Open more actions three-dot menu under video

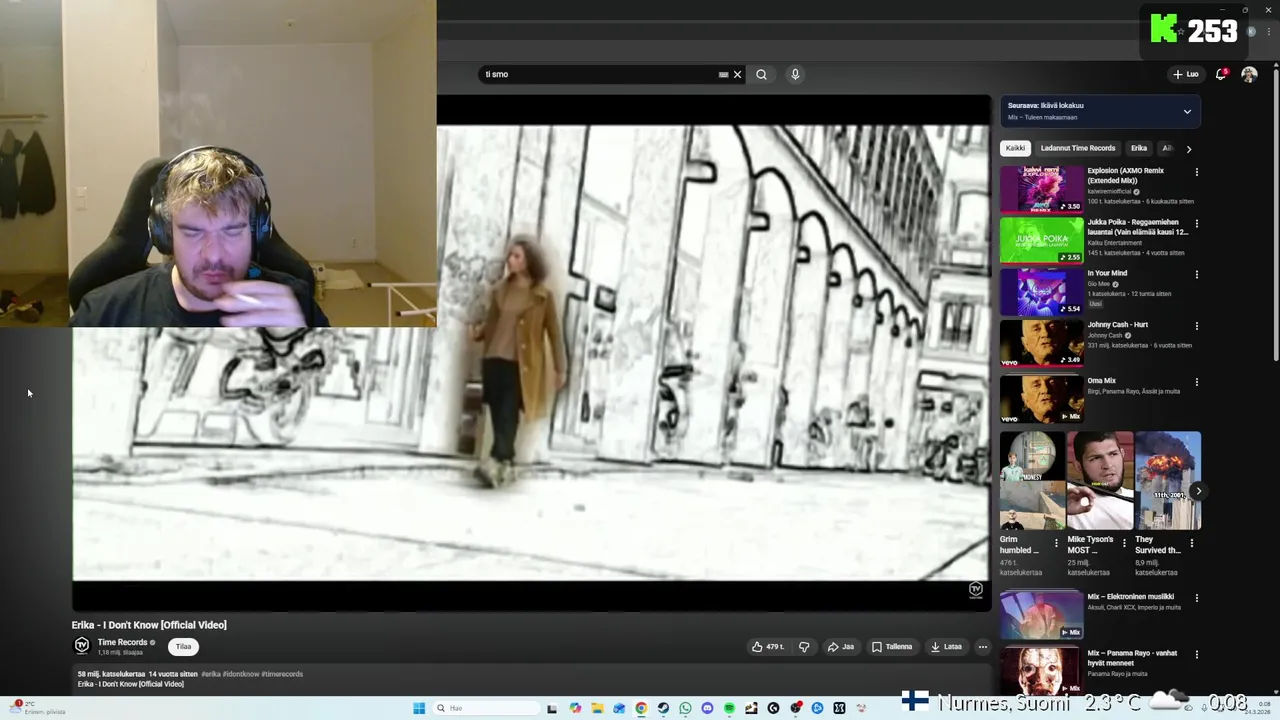click(982, 647)
